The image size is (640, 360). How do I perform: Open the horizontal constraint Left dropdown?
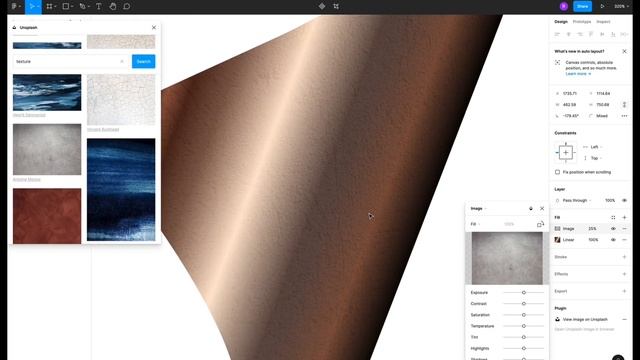[594, 147]
